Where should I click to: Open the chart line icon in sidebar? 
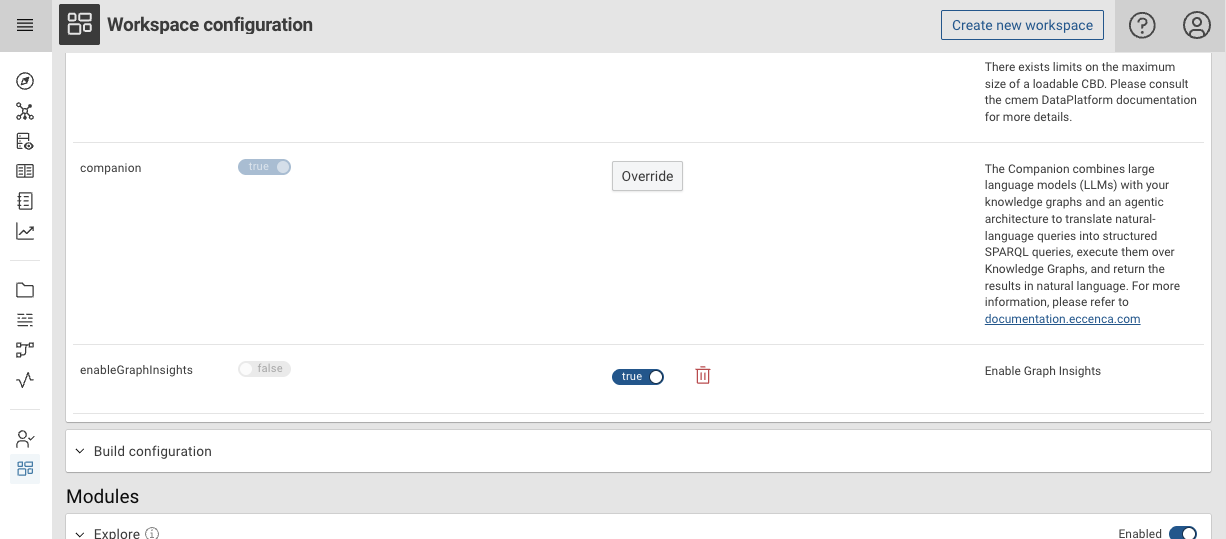(25, 232)
